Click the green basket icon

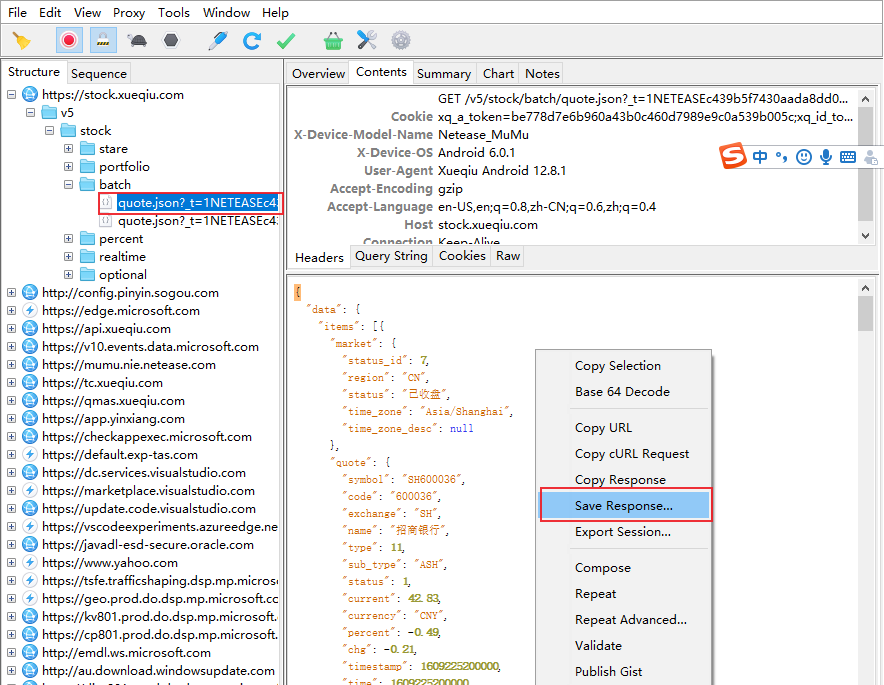(x=333, y=41)
